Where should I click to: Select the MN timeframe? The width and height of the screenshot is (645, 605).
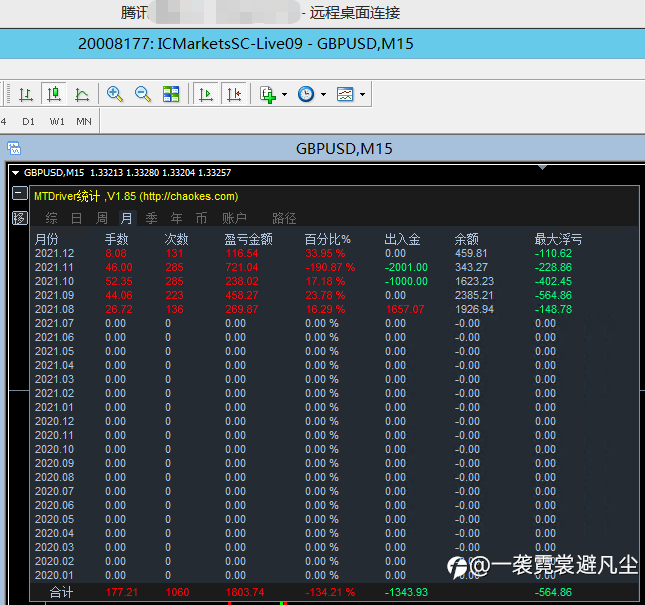[84, 122]
